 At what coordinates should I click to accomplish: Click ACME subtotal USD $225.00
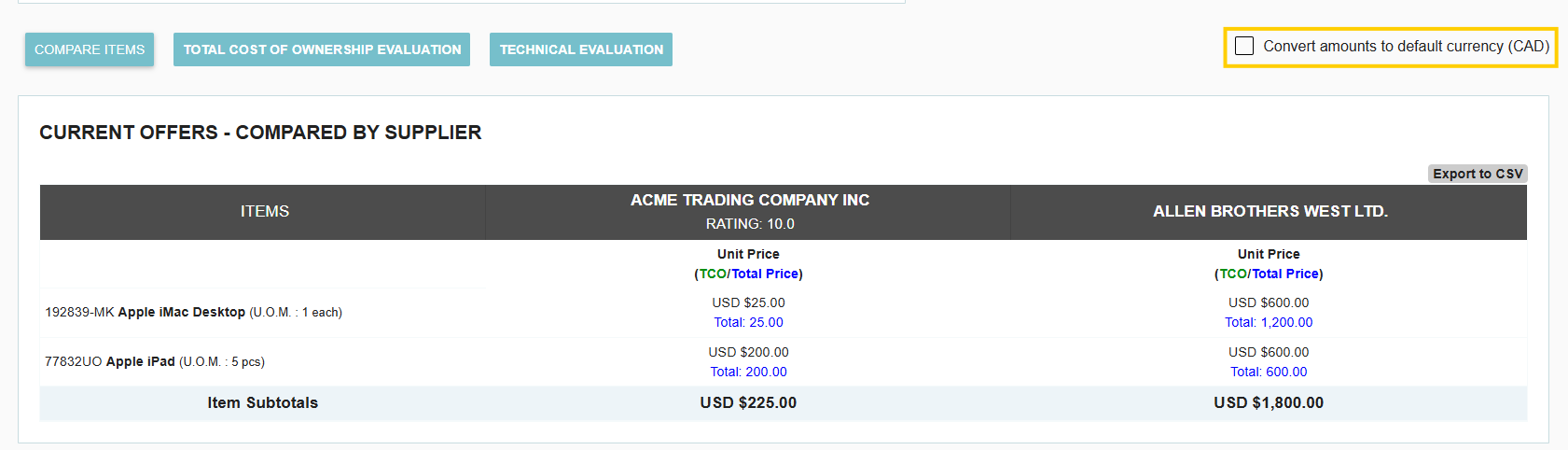[x=748, y=402]
